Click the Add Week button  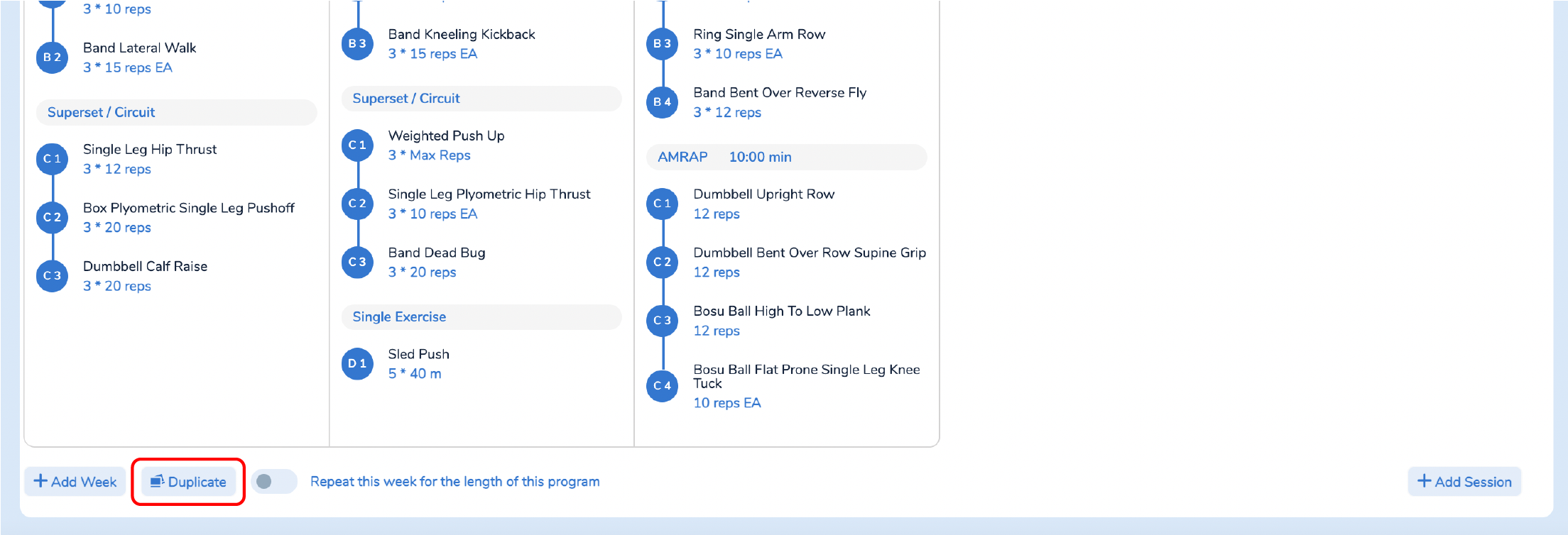[75, 482]
